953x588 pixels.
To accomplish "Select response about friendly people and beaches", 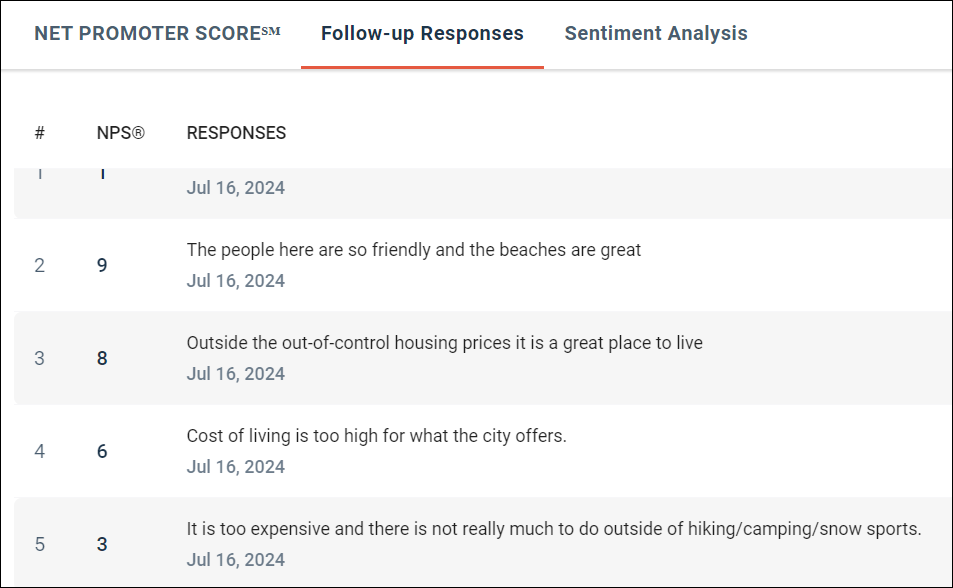I will click(x=413, y=250).
